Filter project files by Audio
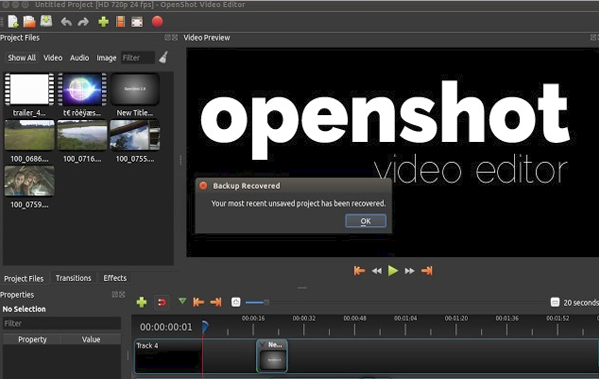The width and height of the screenshot is (599, 379). coord(79,58)
